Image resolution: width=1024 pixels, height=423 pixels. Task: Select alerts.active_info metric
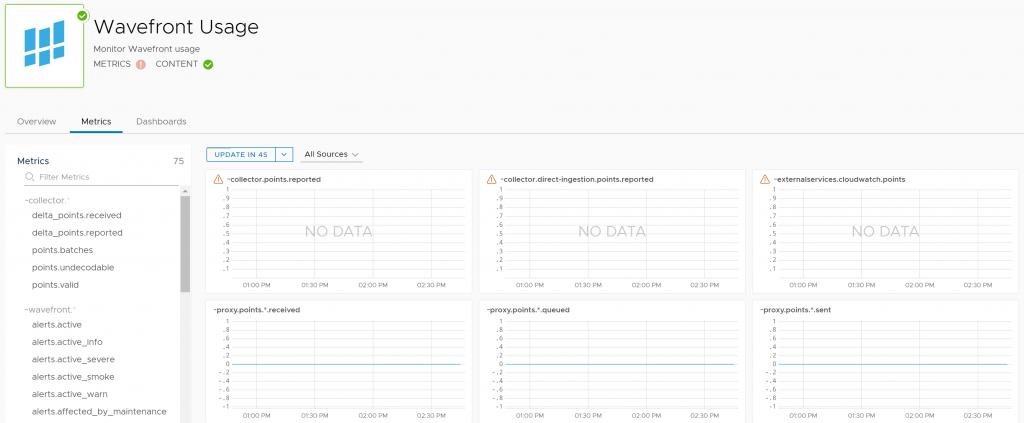tap(67, 342)
